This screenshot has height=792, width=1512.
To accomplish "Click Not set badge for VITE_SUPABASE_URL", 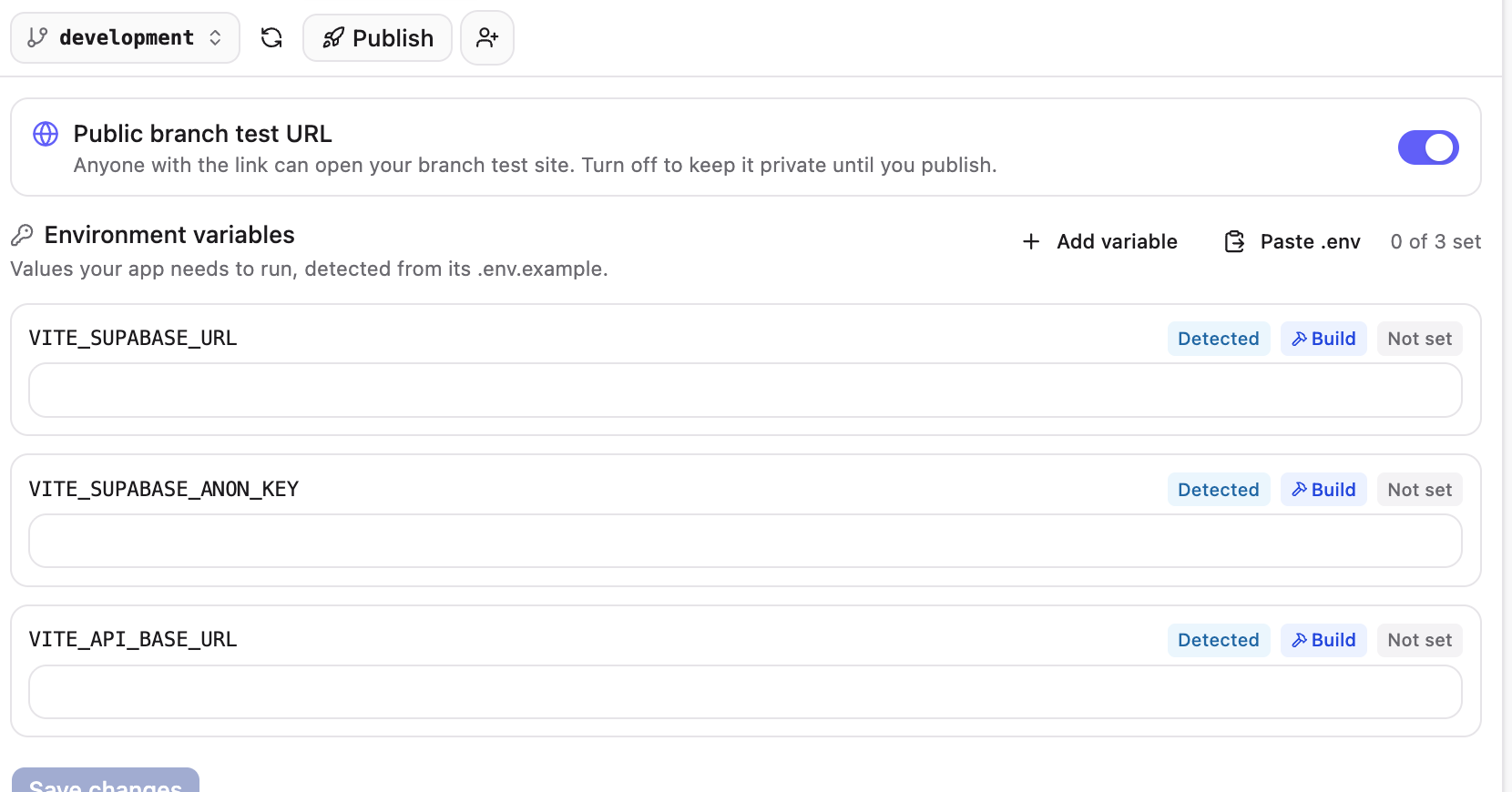I will pyautogui.click(x=1419, y=339).
